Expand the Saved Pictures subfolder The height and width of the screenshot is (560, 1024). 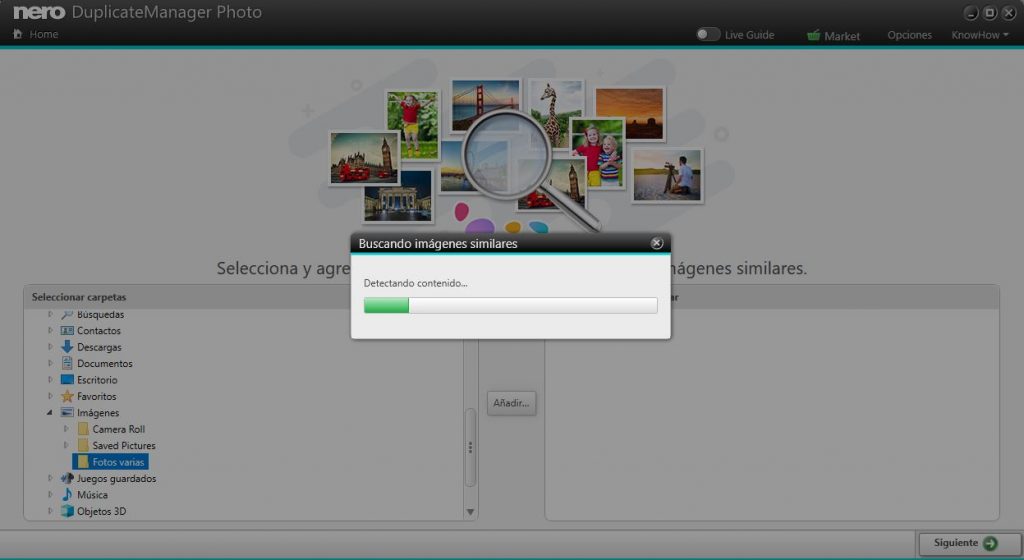66,445
